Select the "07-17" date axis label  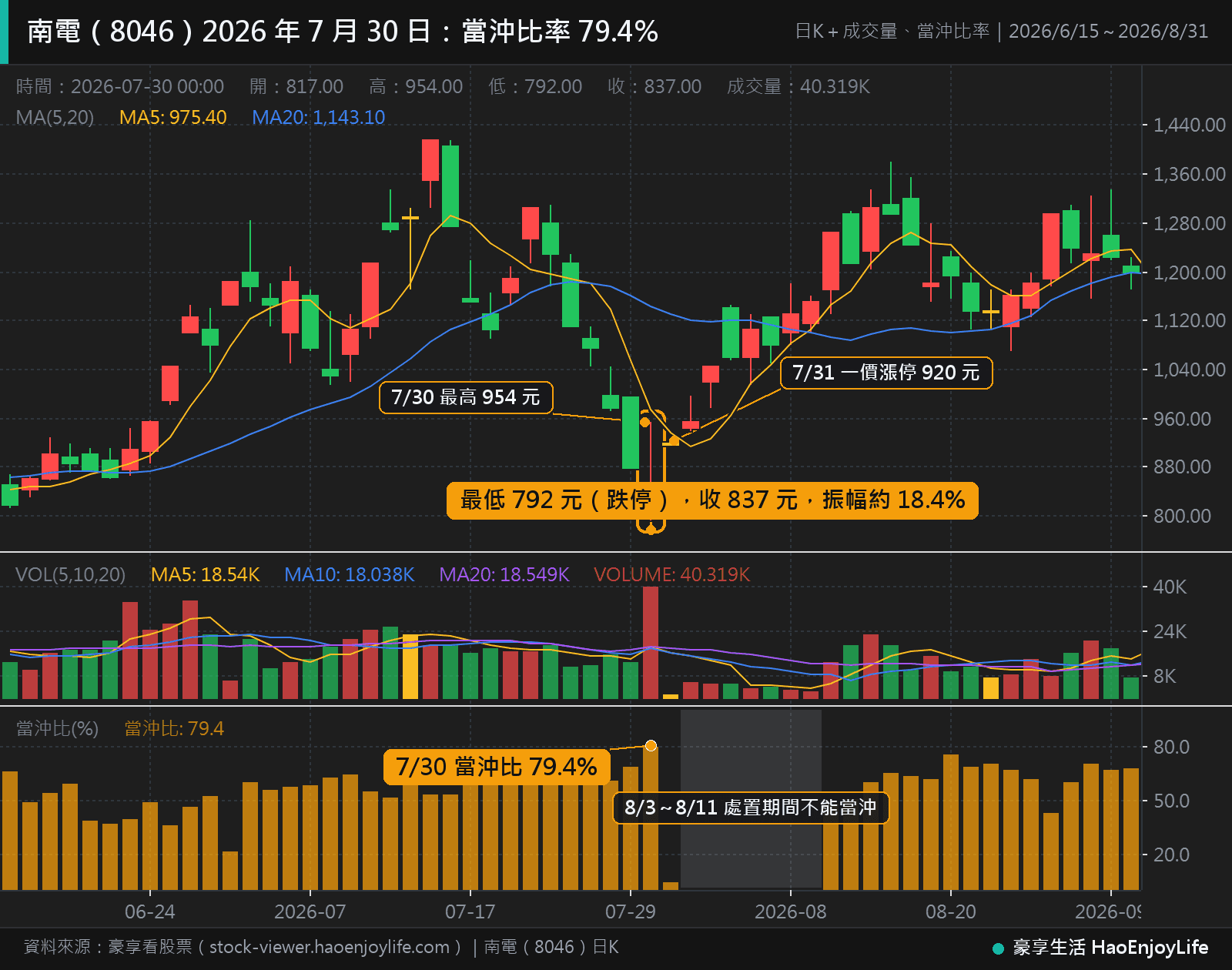(x=470, y=911)
